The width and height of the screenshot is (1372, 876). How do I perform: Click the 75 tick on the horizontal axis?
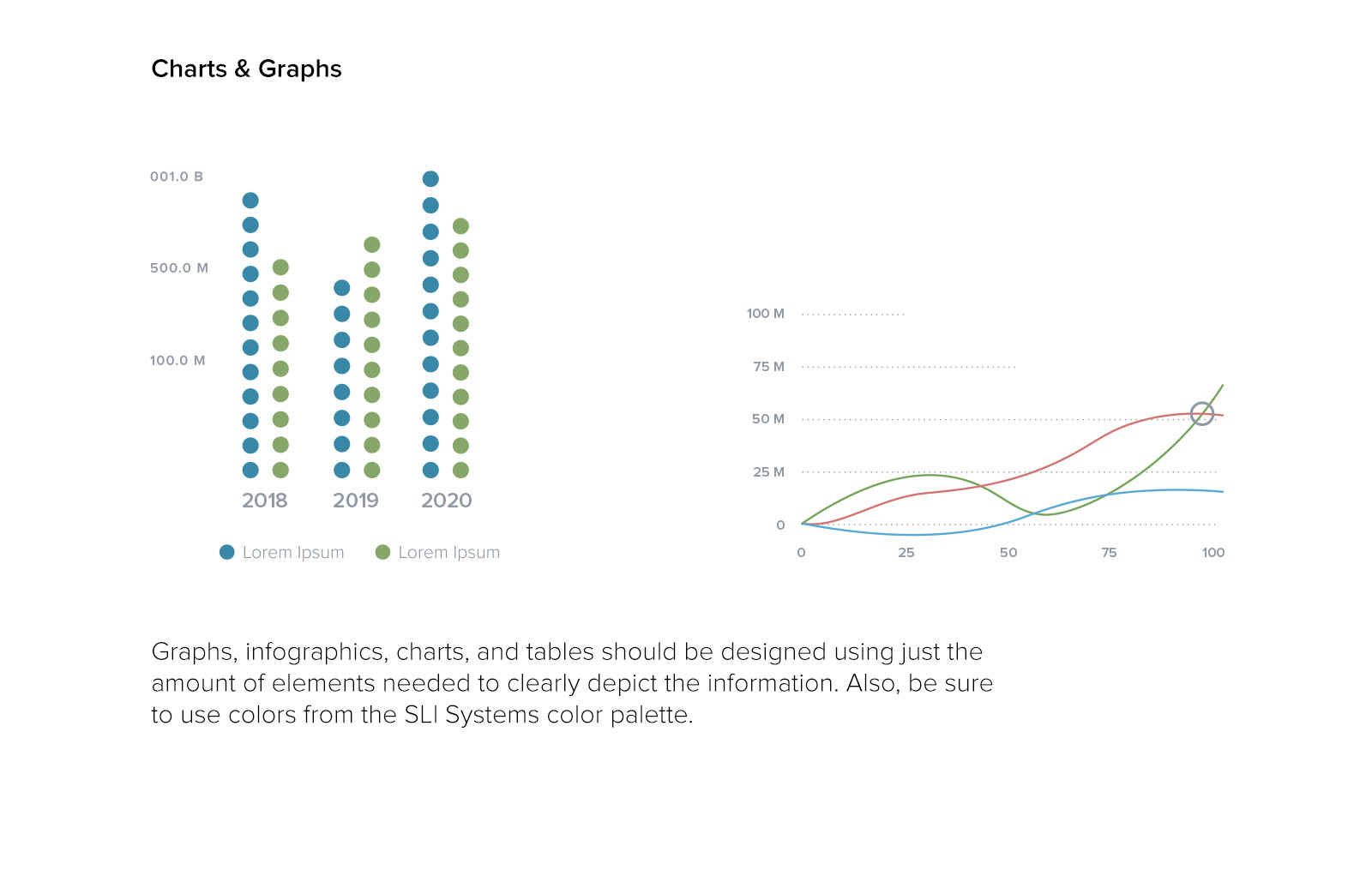pyautogui.click(x=1109, y=553)
